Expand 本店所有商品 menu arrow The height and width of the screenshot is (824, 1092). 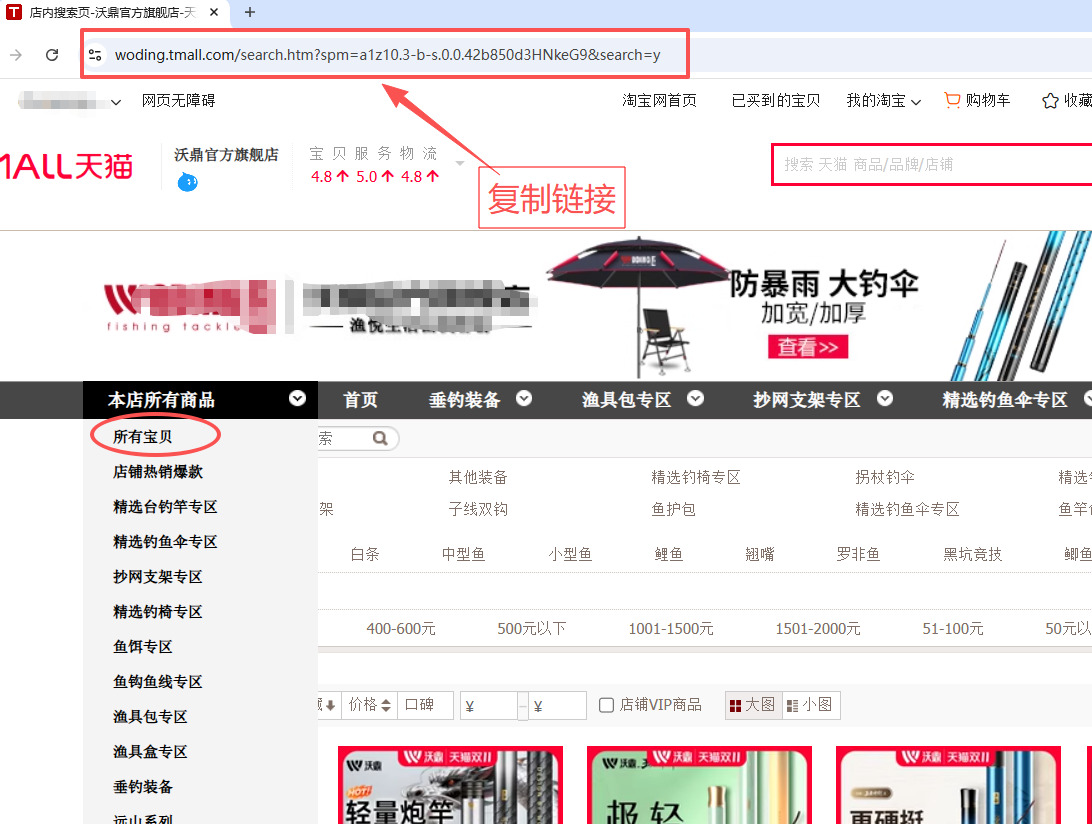pos(297,398)
